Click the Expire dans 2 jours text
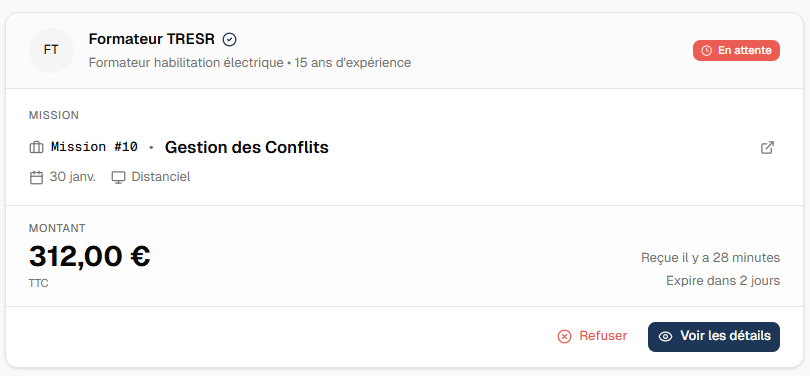 click(x=723, y=281)
